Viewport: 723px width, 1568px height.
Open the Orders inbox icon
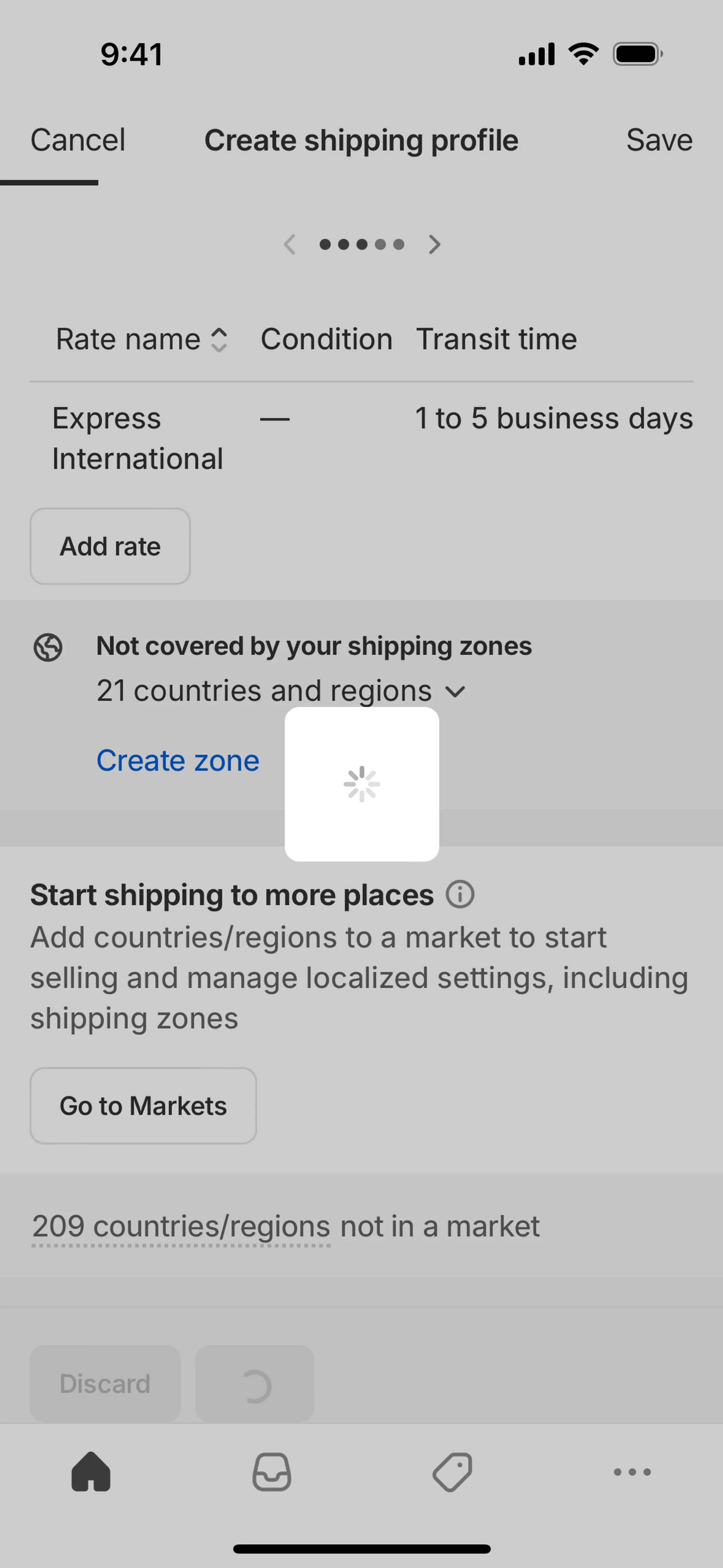(272, 1472)
